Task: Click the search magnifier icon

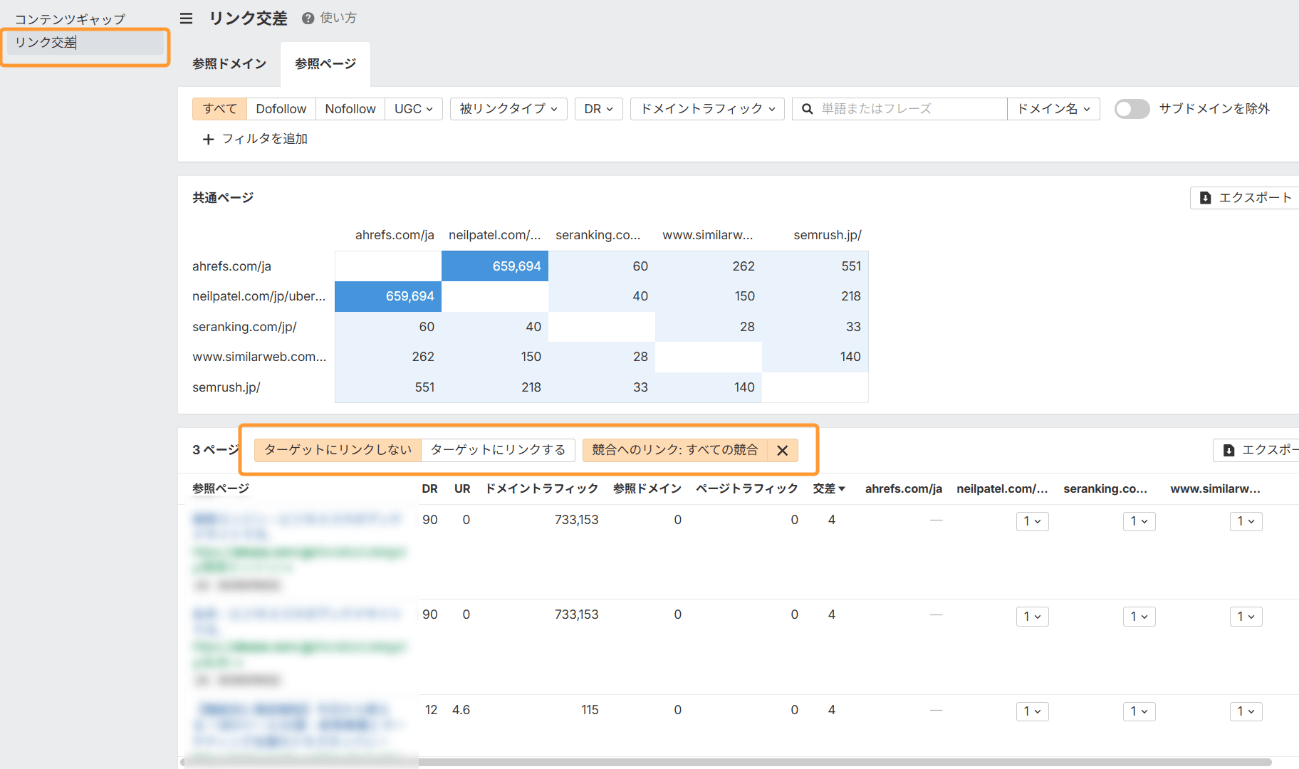Action: point(807,109)
